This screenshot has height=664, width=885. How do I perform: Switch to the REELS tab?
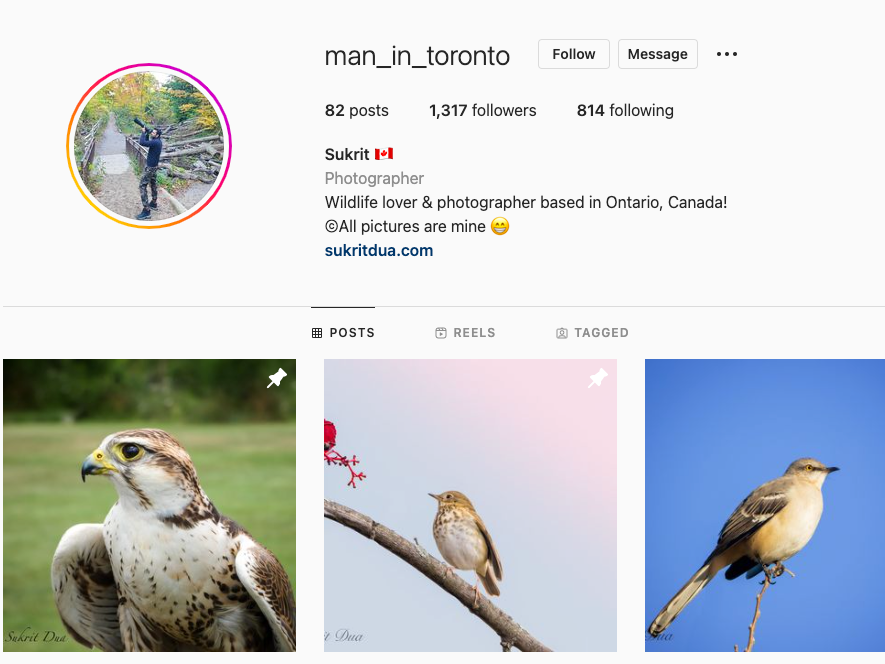tap(465, 333)
